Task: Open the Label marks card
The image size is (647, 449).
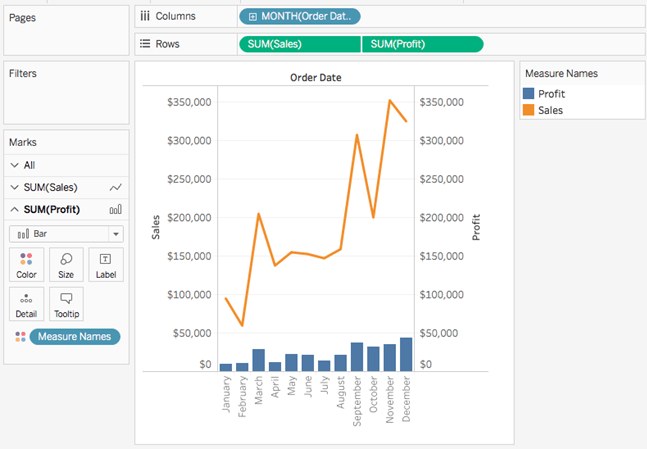Action: point(106,264)
